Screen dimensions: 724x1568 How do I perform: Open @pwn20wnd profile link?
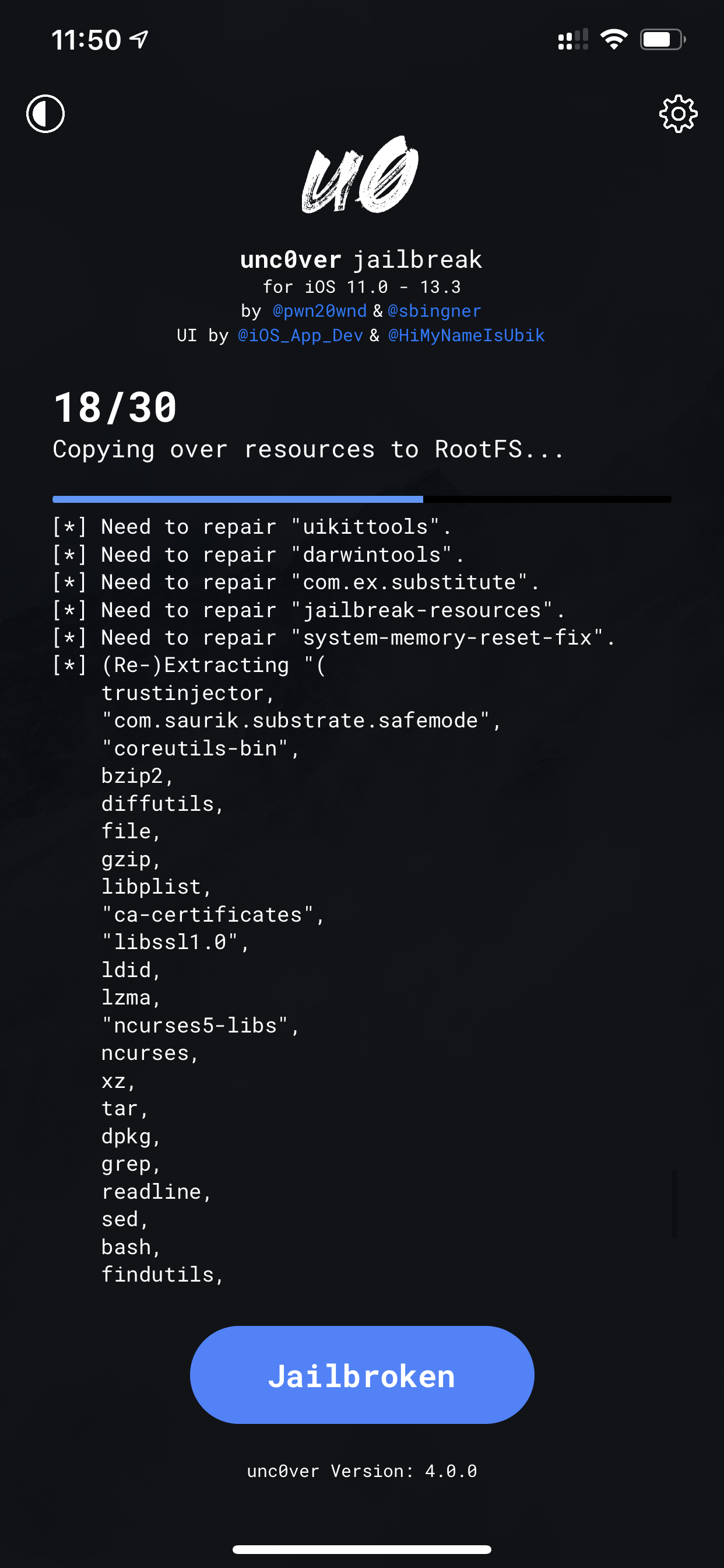pos(319,311)
